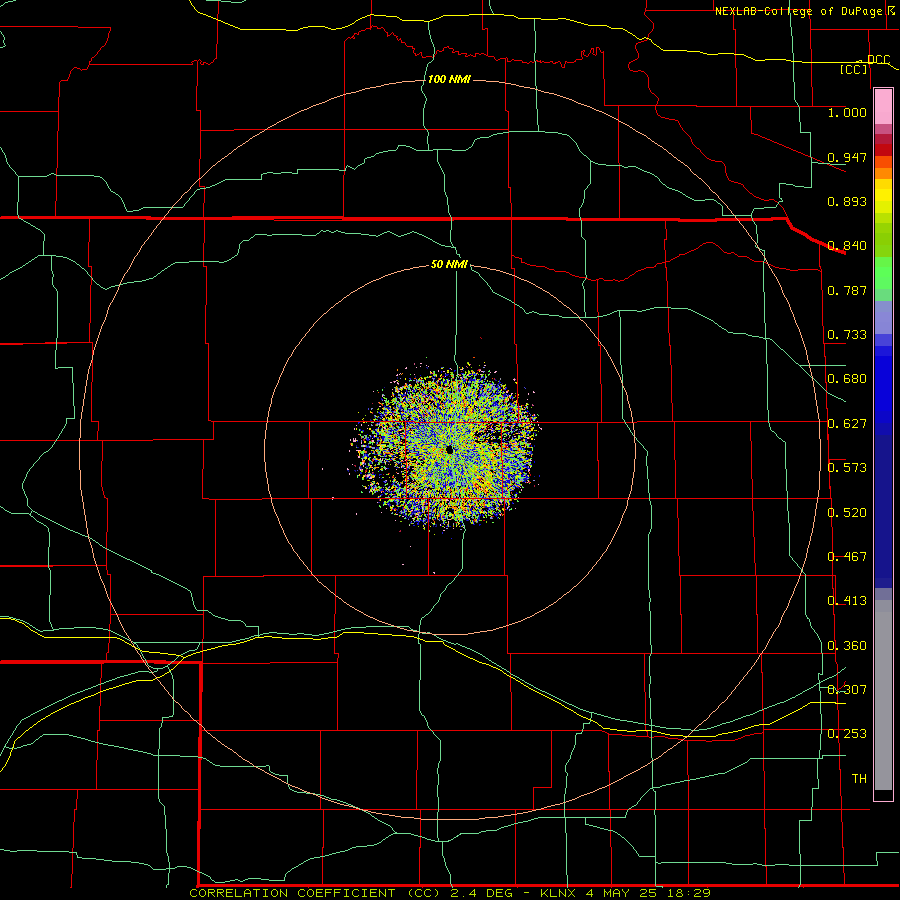Pick the pink color band near 1.000
This screenshot has width=900, height=900.
[x=883, y=107]
